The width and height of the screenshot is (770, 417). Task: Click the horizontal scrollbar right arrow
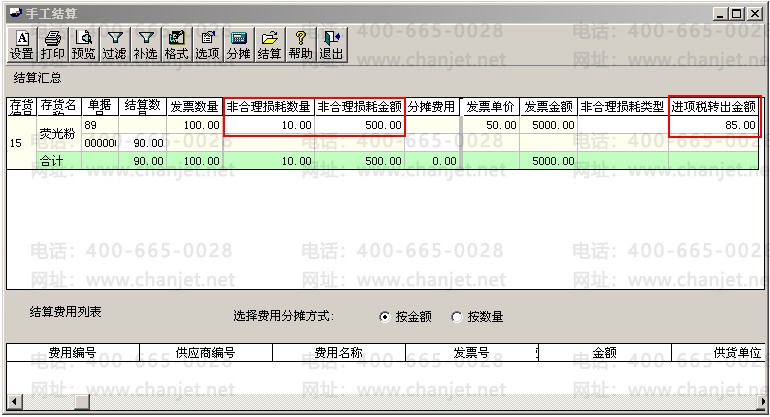763,402
